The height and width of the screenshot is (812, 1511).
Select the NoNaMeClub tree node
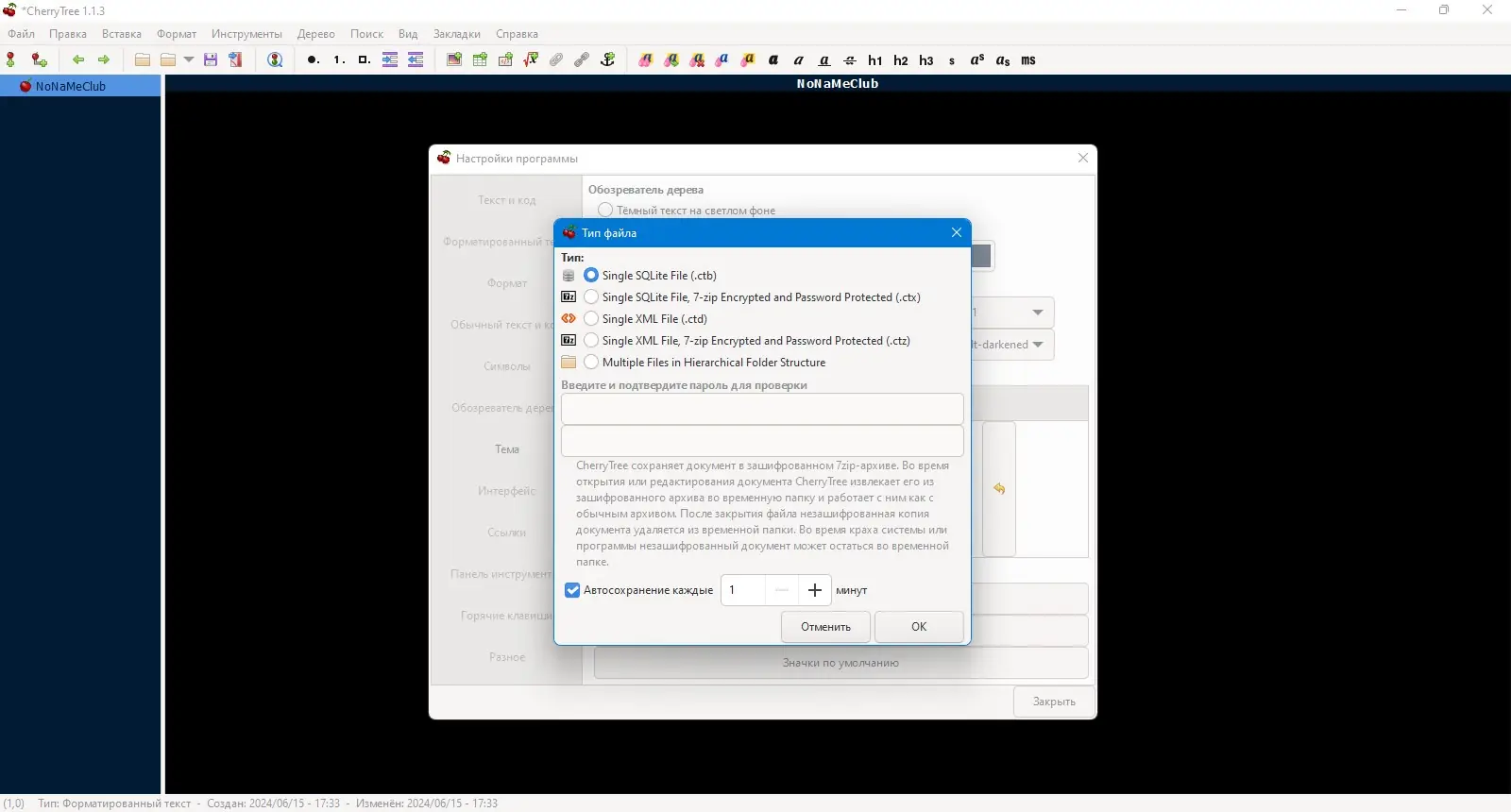point(80,86)
